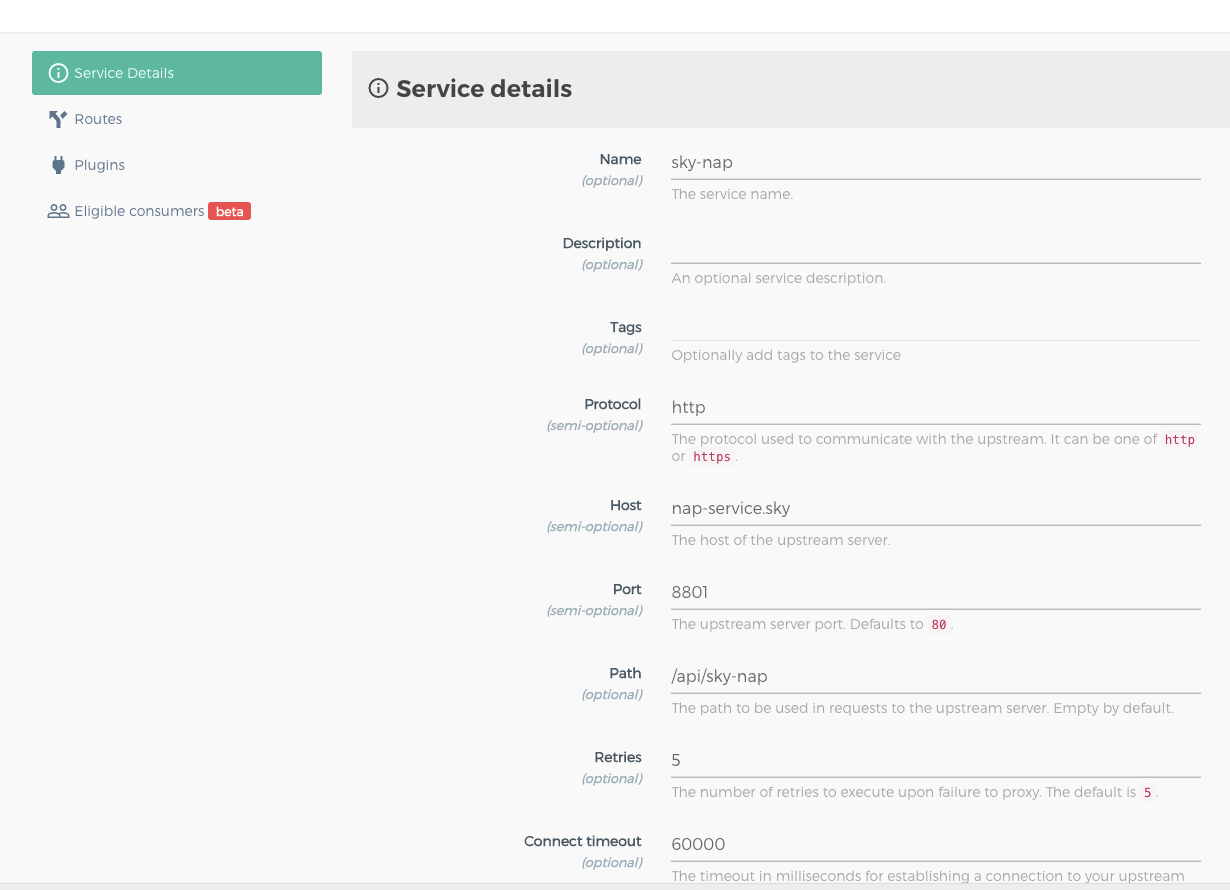Open the Plugins section
The image size is (1230, 890).
click(99, 165)
